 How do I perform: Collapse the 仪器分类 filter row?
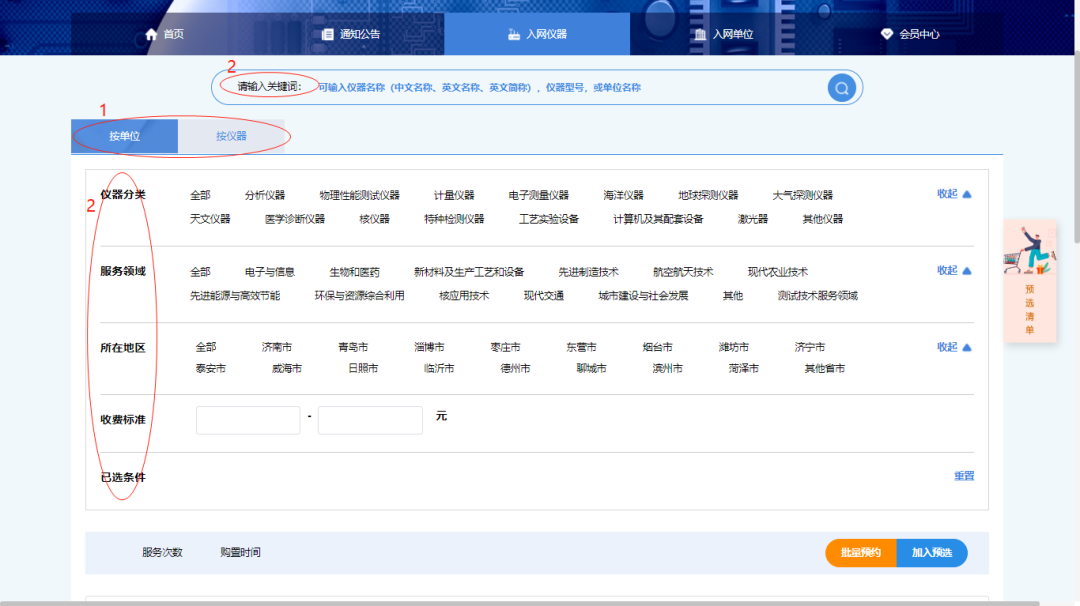[954, 194]
